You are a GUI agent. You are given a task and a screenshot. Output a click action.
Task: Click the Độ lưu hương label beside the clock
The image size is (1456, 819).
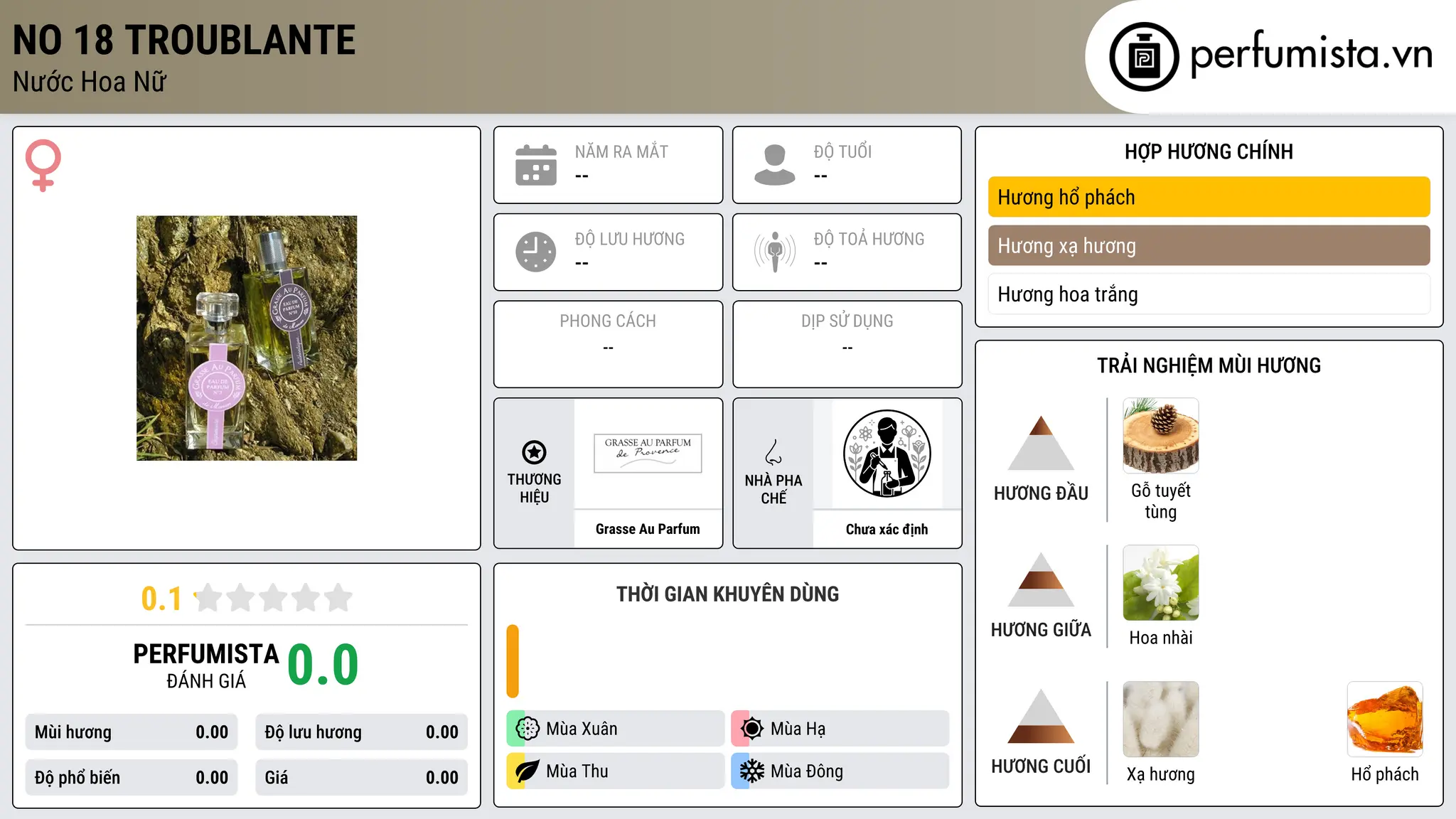pos(629,239)
